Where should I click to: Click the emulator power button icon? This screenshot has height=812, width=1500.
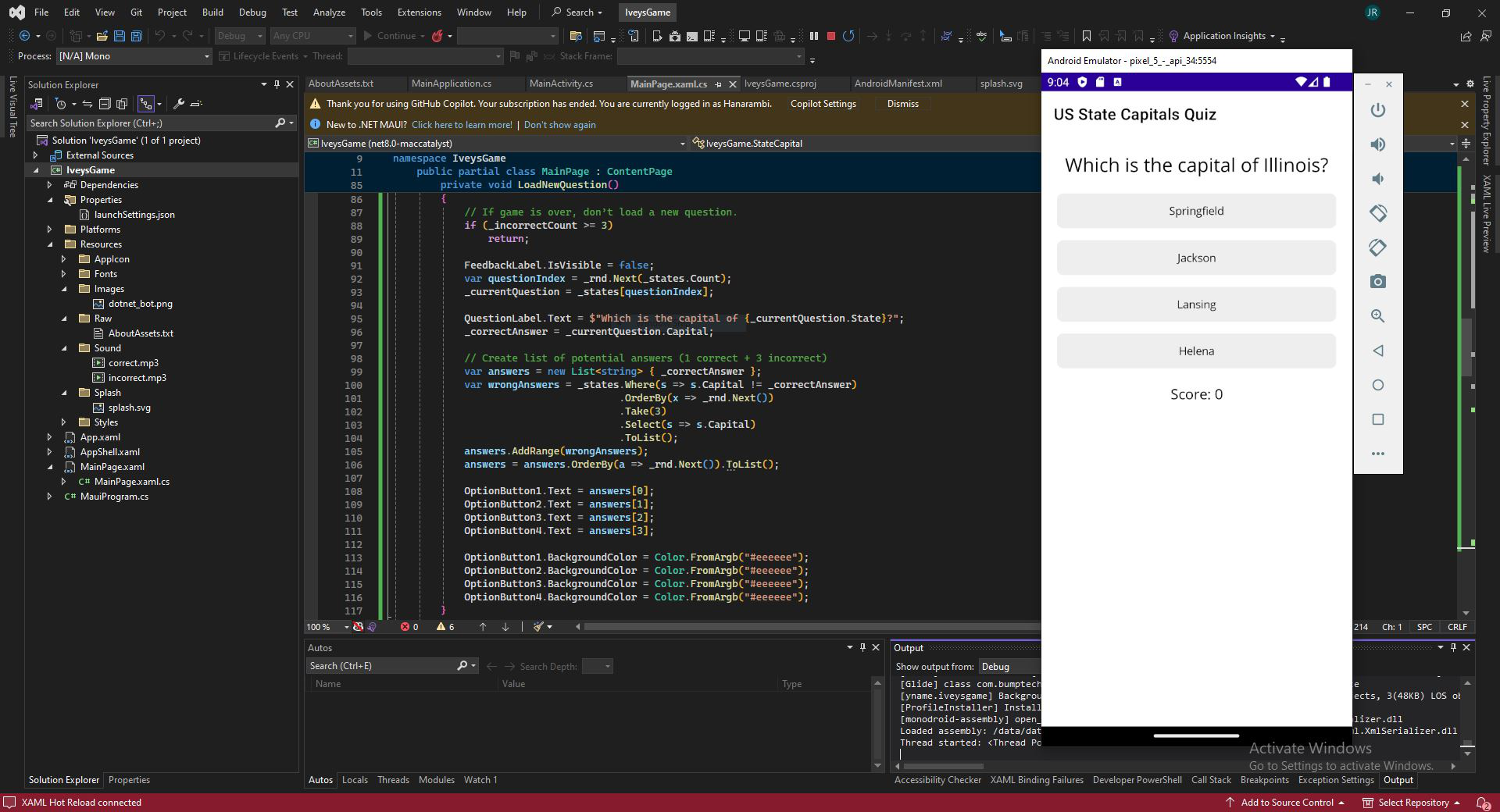coord(1378,110)
